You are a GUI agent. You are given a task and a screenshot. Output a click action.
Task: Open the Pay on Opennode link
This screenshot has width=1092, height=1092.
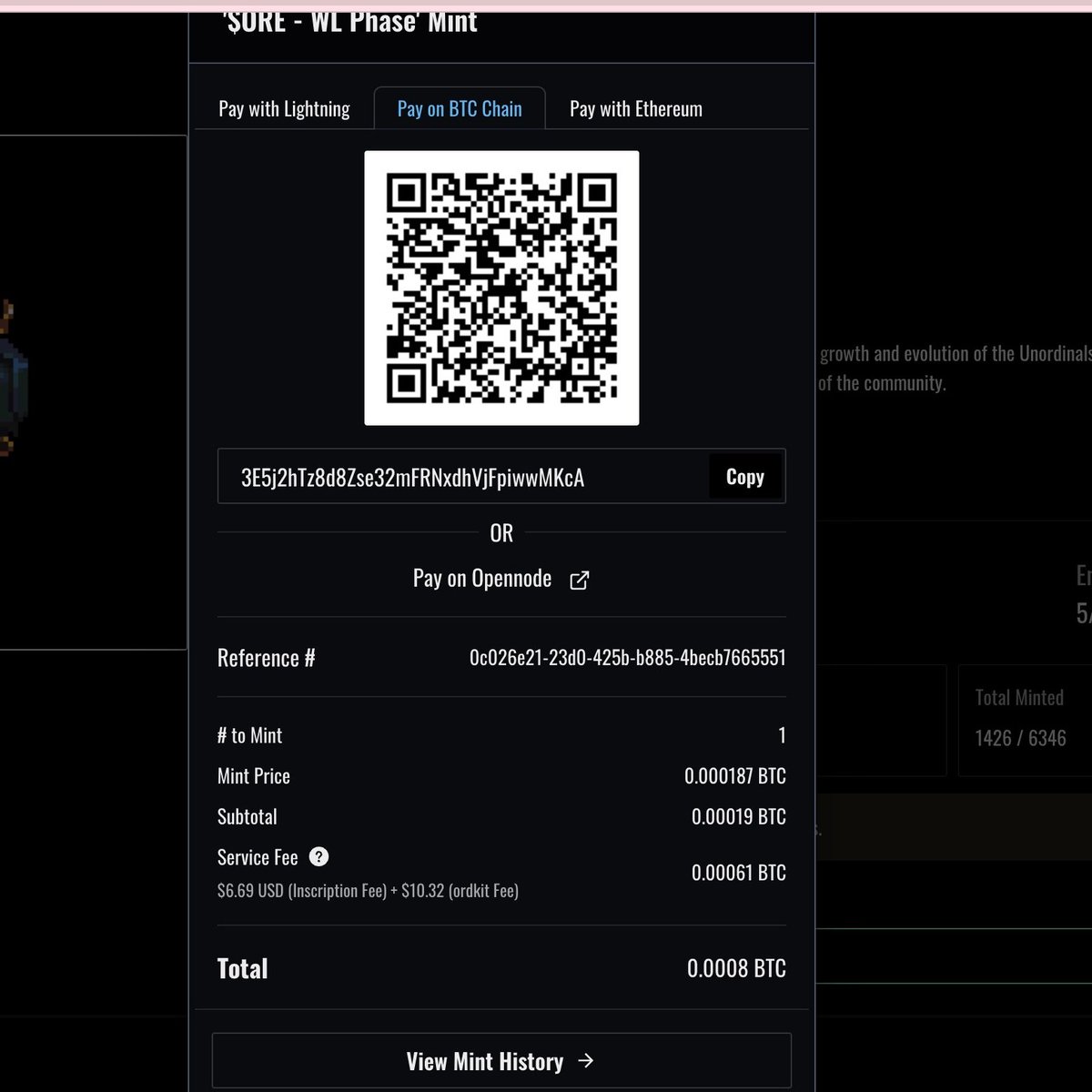(x=501, y=579)
